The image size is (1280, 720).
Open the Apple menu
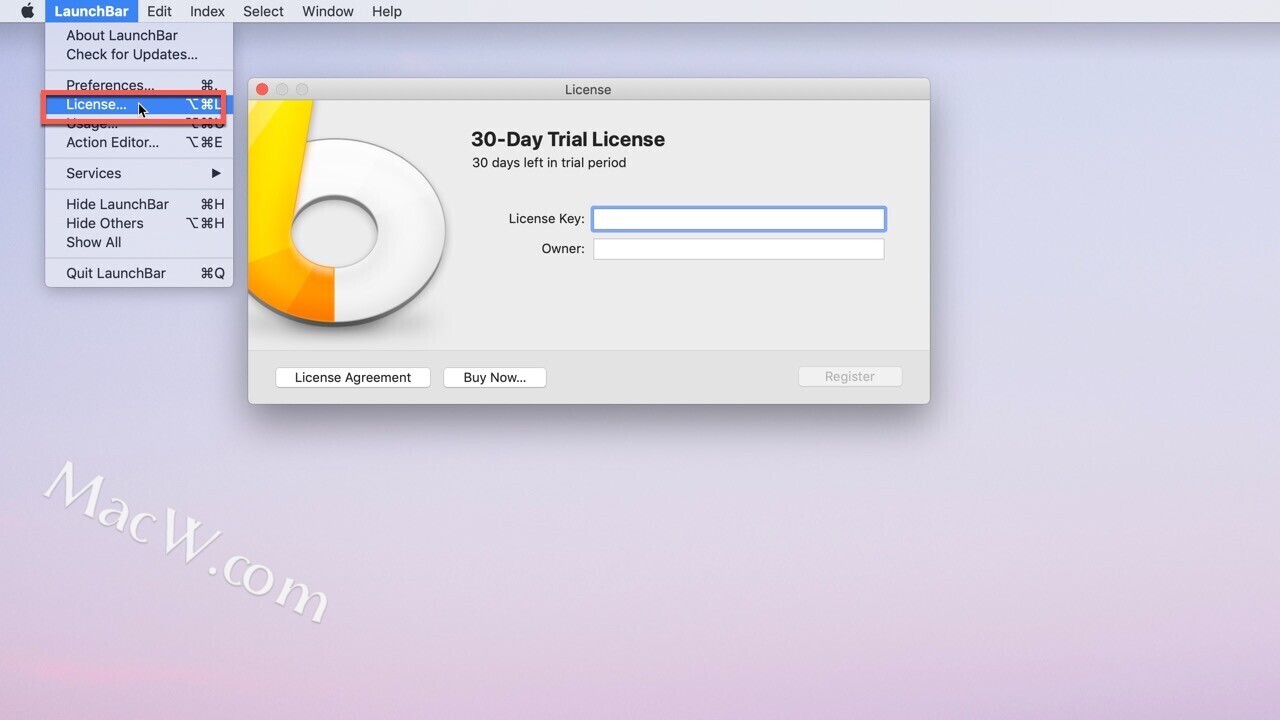click(x=27, y=11)
